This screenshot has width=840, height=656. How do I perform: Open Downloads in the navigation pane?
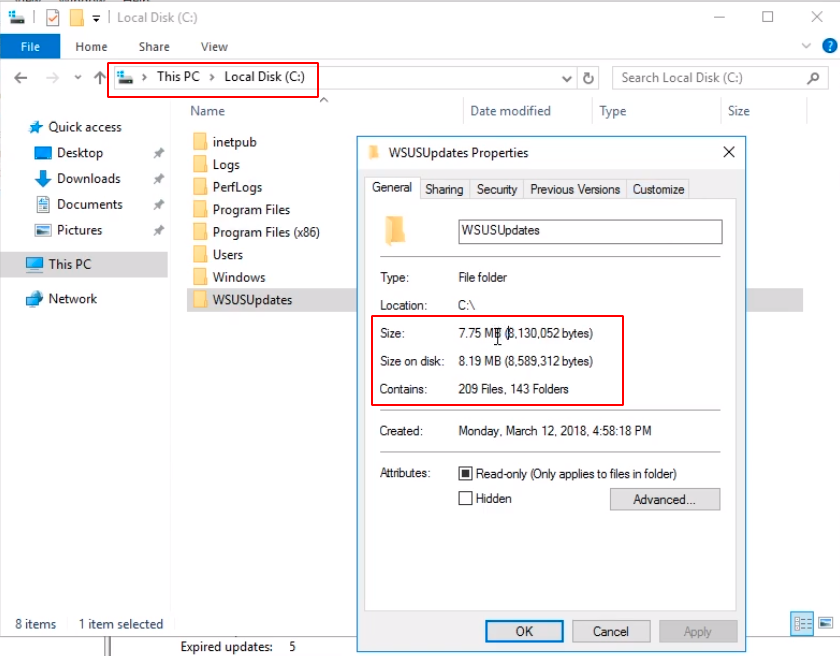click(88, 178)
